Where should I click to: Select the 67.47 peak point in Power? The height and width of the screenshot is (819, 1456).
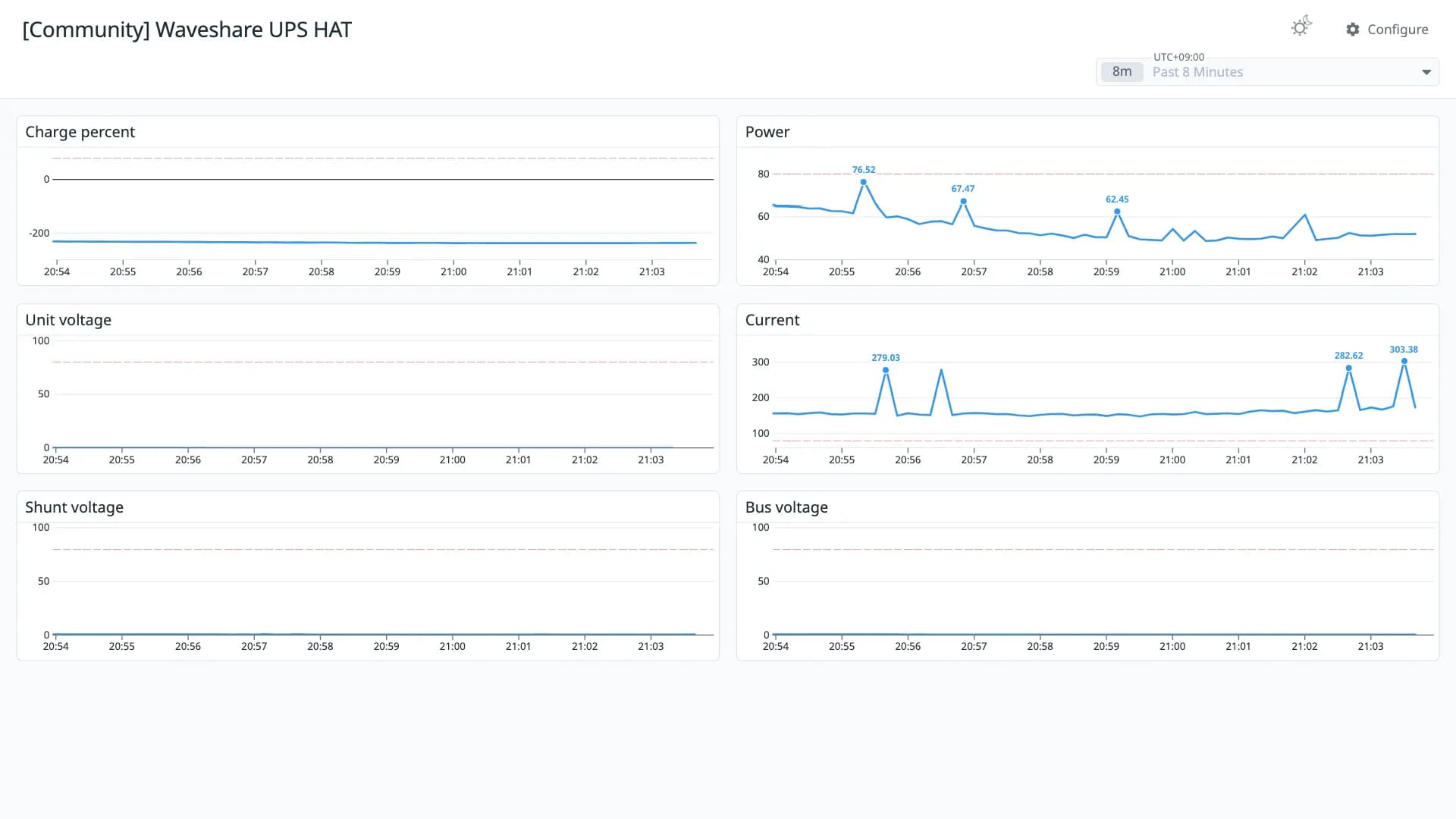(963, 202)
